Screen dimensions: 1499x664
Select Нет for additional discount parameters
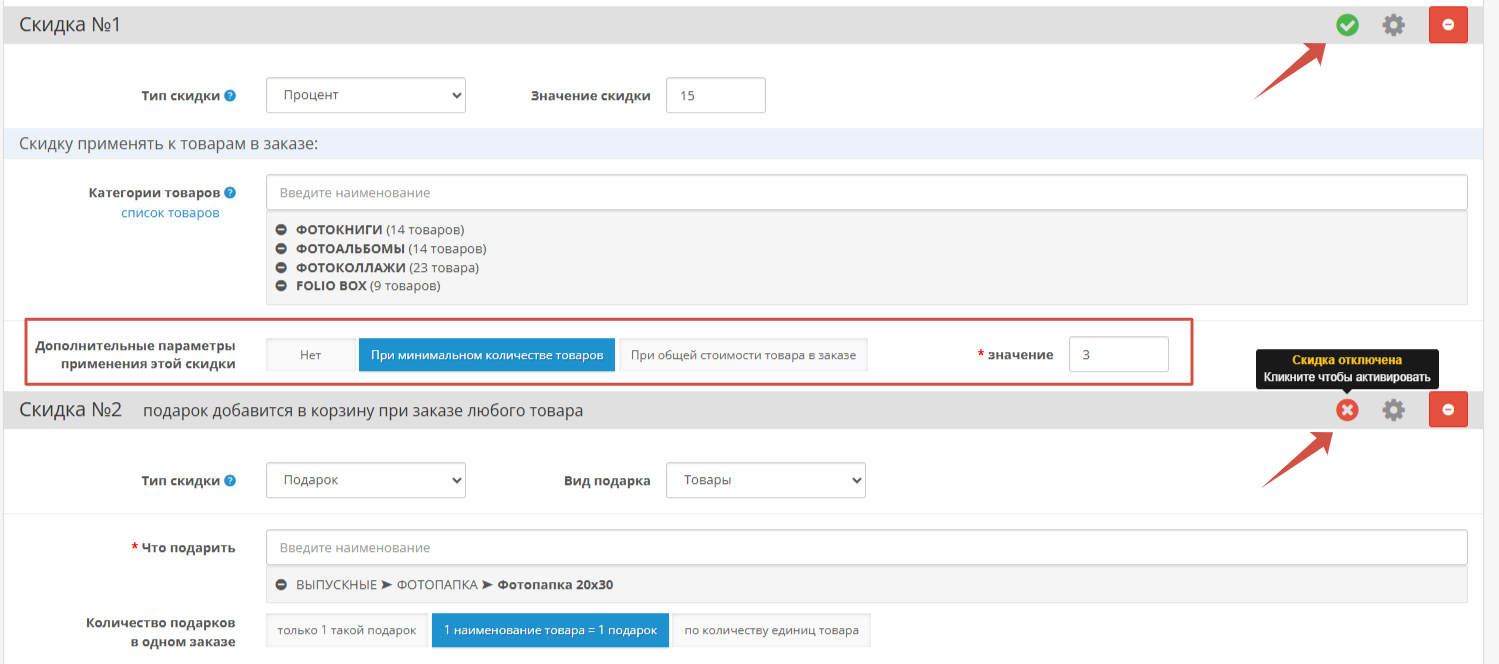click(x=310, y=355)
